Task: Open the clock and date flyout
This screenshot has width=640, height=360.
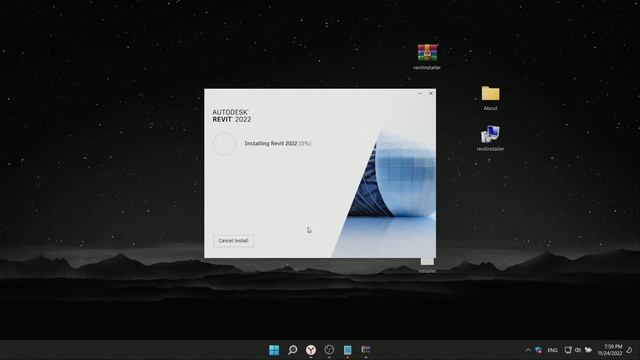Action: [611, 350]
